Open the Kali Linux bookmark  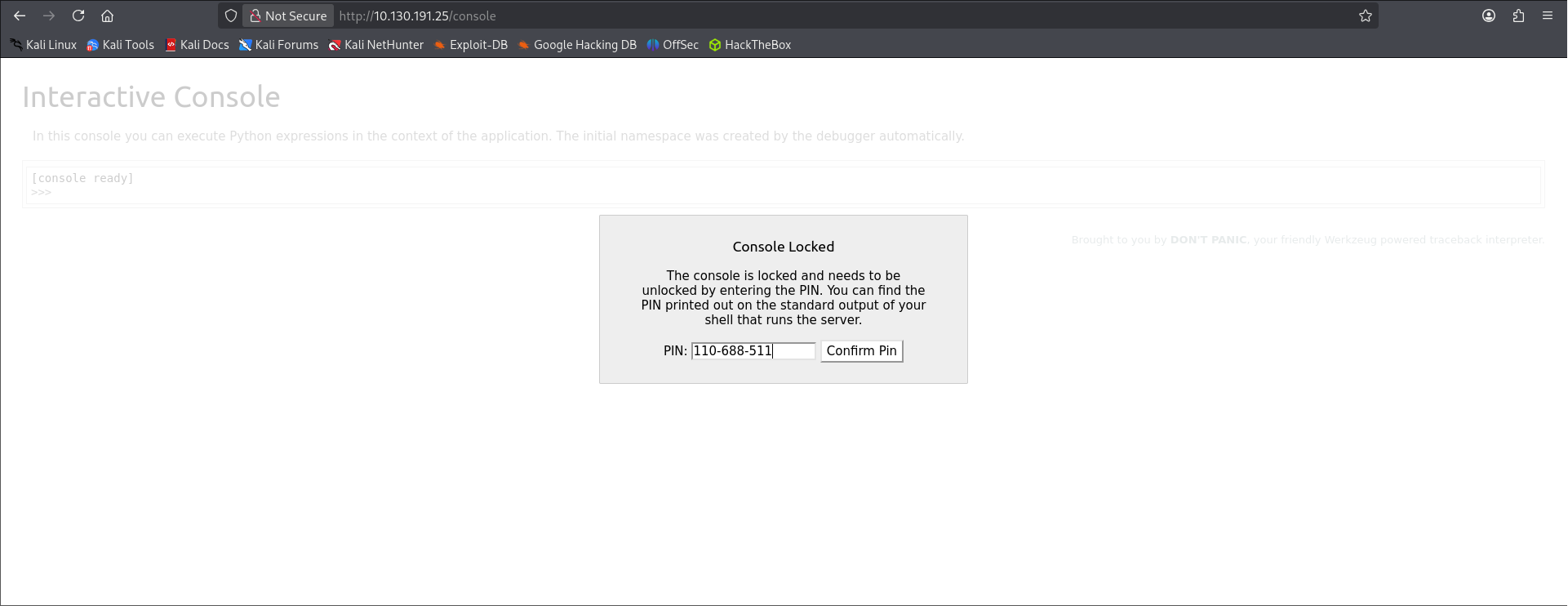point(44,45)
